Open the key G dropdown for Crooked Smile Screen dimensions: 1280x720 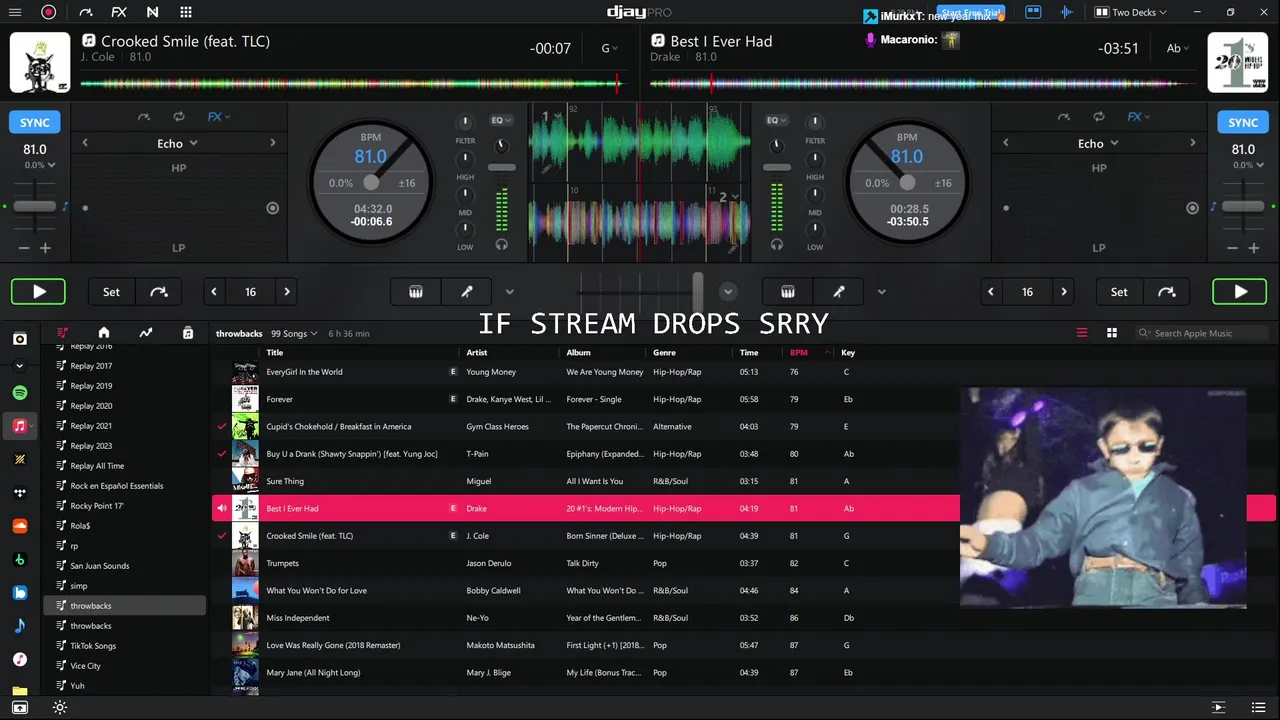(x=609, y=48)
